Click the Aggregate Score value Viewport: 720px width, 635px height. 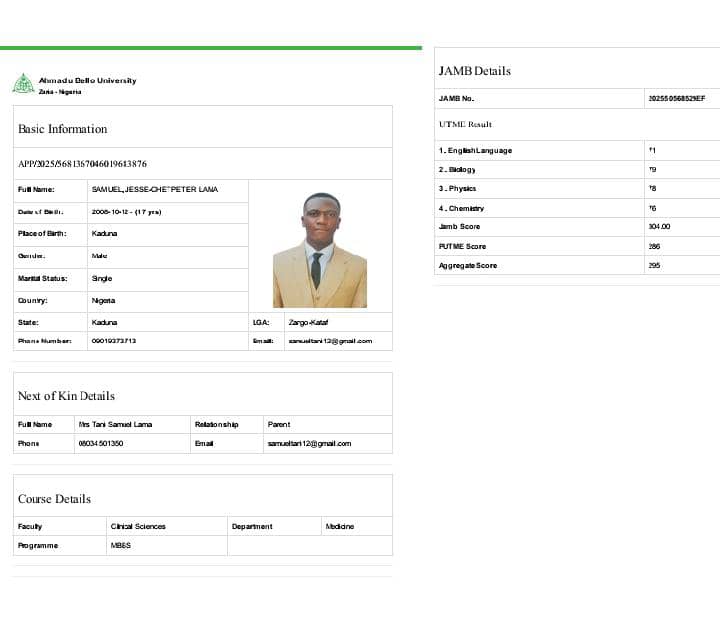tap(654, 265)
